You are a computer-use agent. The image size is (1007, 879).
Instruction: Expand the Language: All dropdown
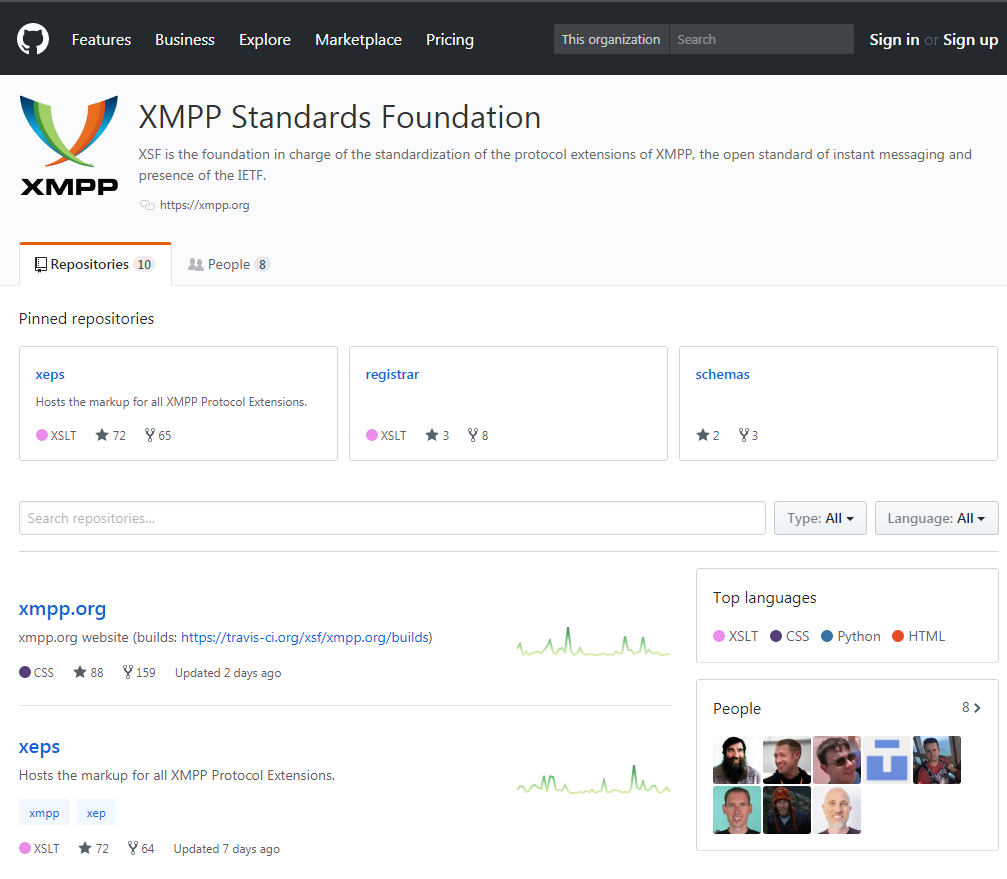936,518
